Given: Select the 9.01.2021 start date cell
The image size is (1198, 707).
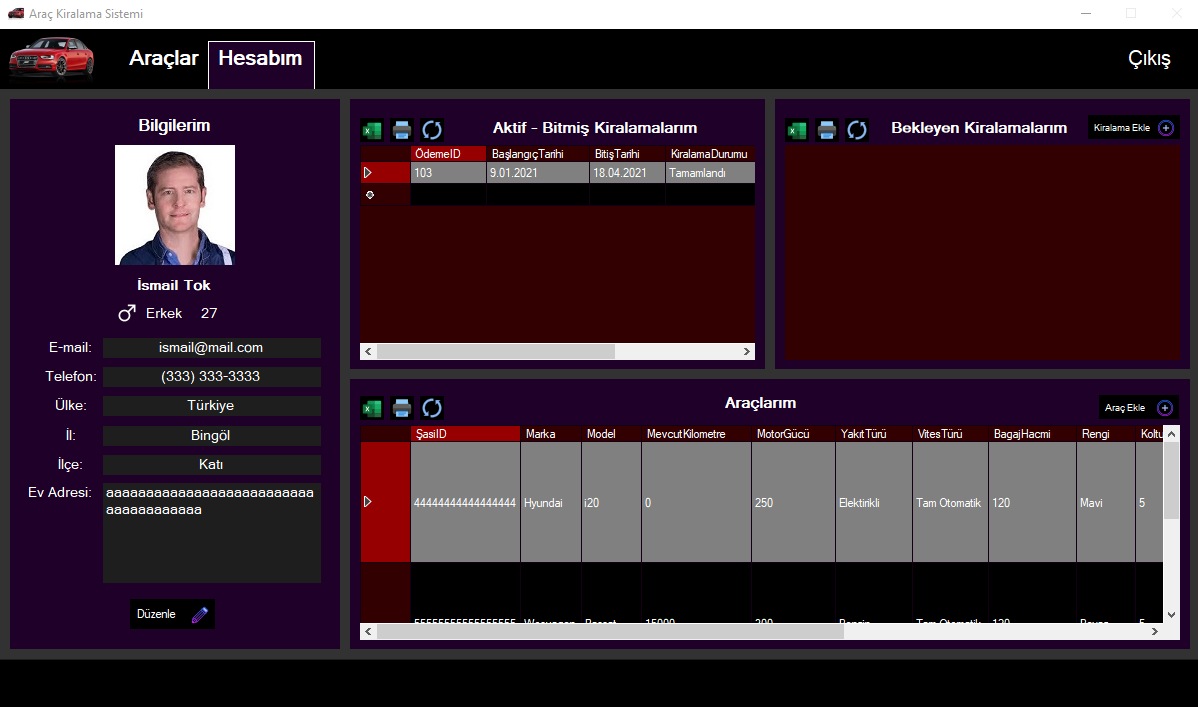Looking at the screenshot, I should click(x=538, y=173).
